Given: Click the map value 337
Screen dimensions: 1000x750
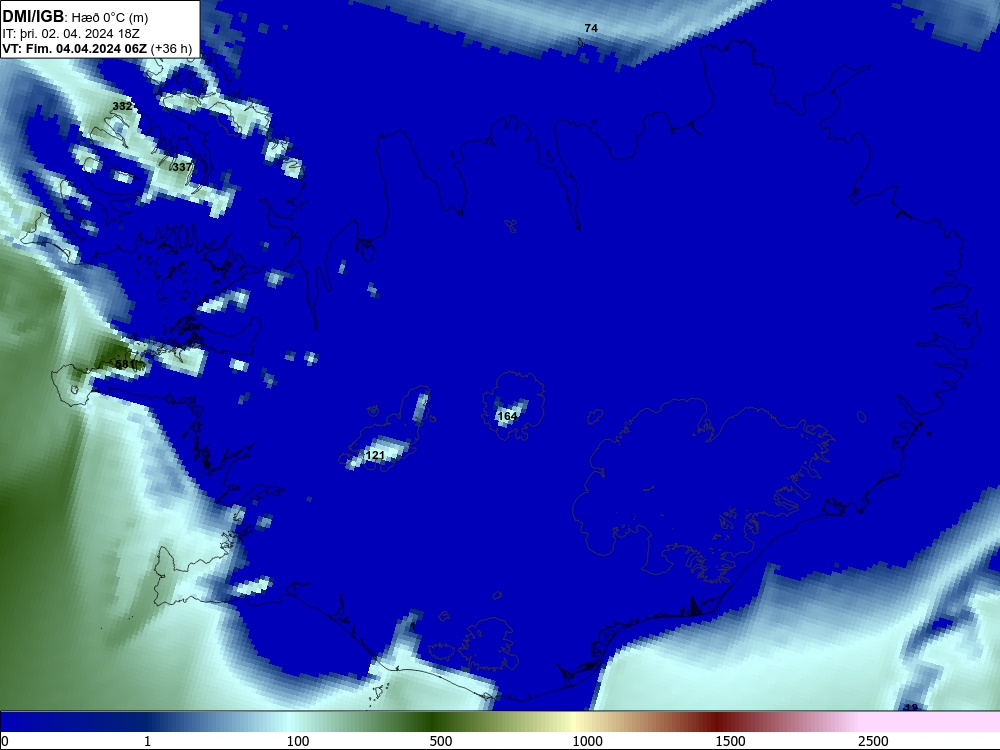Looking at the screenshot, I should (182, 167).
